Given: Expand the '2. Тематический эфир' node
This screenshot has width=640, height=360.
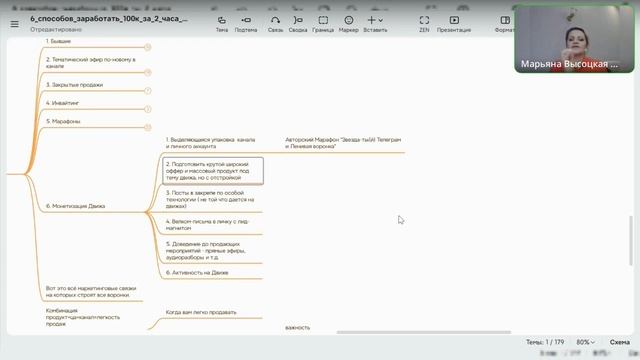Looking at the screenshot, I should 148,72.
